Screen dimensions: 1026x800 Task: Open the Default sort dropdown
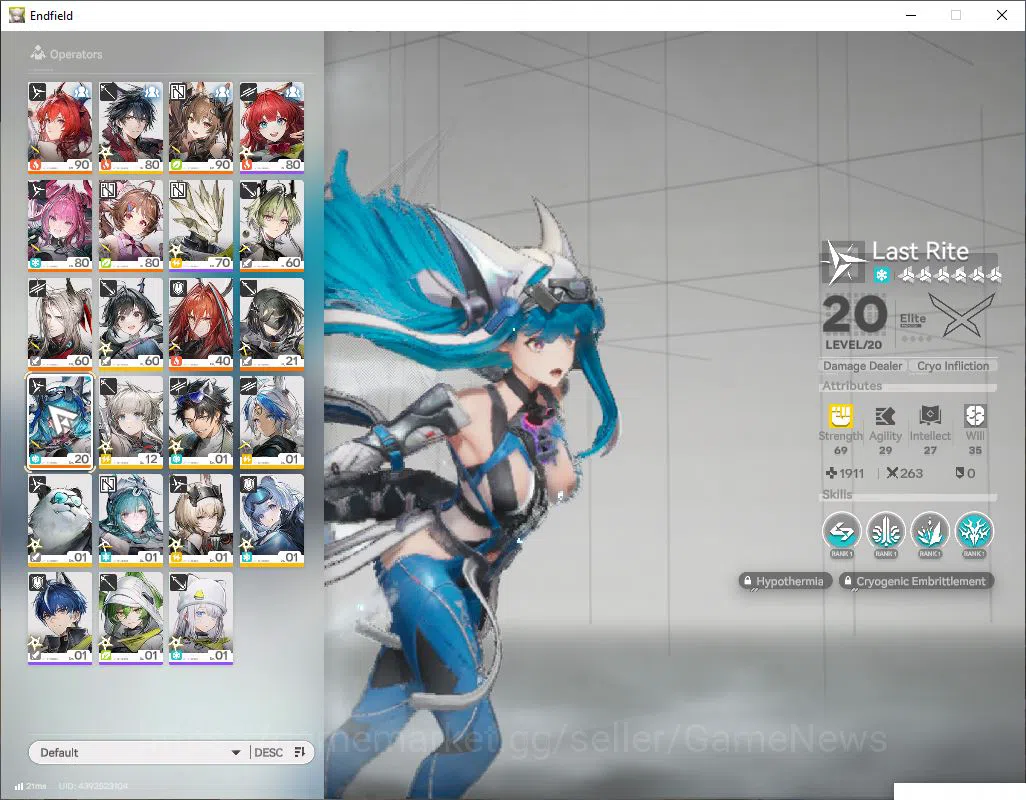[139, 752]
